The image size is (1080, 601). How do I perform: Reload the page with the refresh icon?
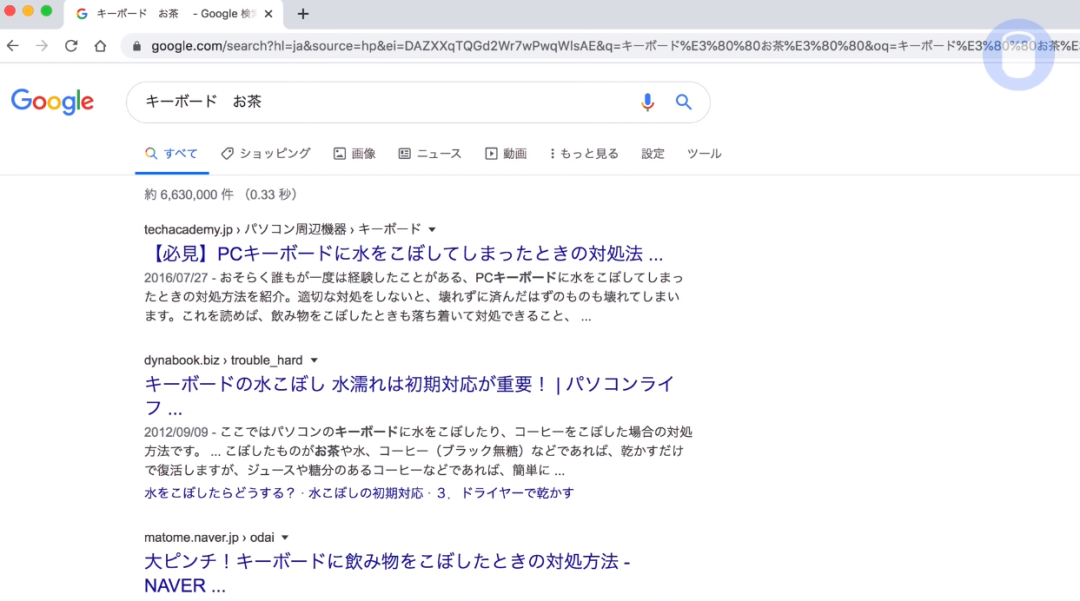pos(71,46)
